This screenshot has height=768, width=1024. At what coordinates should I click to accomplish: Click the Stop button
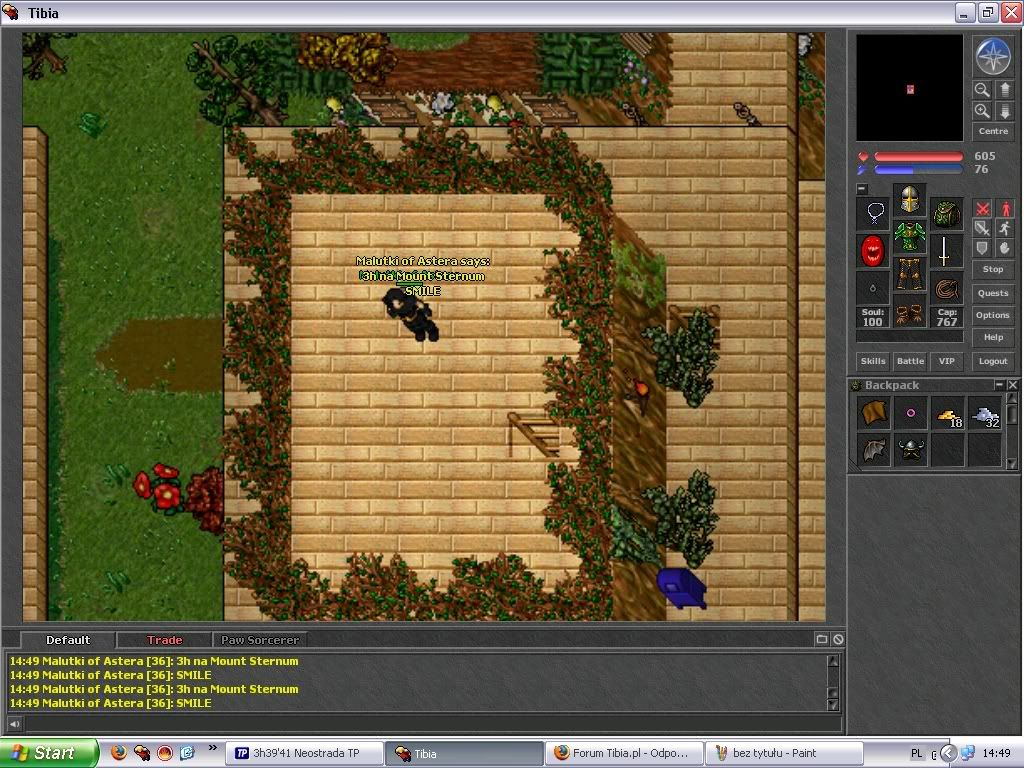click(993, 269)
